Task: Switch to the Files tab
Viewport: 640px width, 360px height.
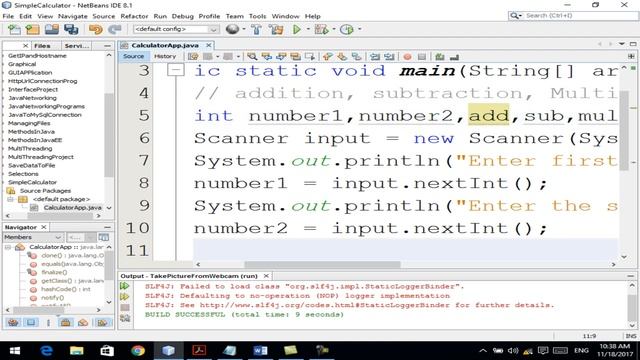Action: click(x=42, y=46)
